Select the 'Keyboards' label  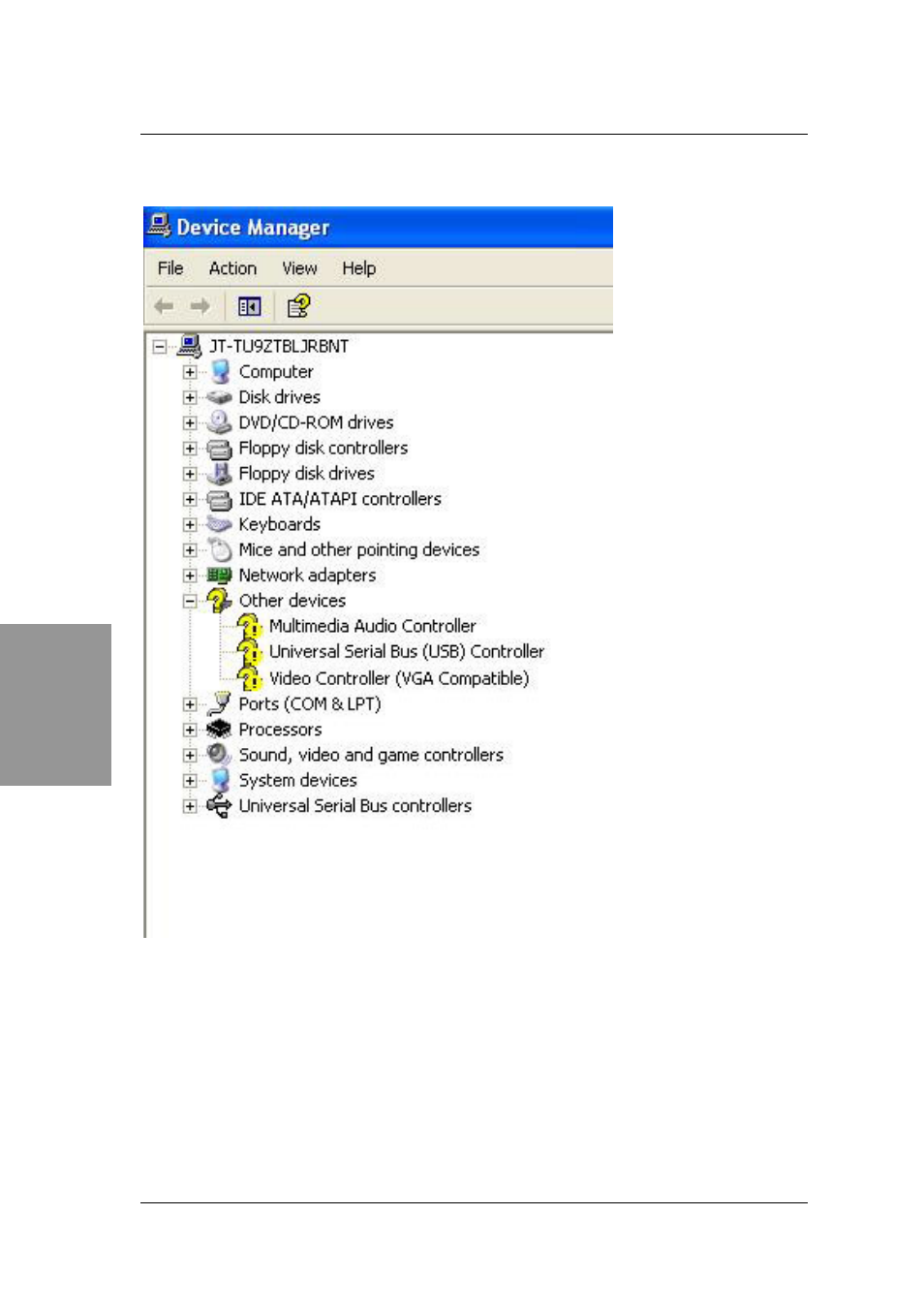click(280, 524)
